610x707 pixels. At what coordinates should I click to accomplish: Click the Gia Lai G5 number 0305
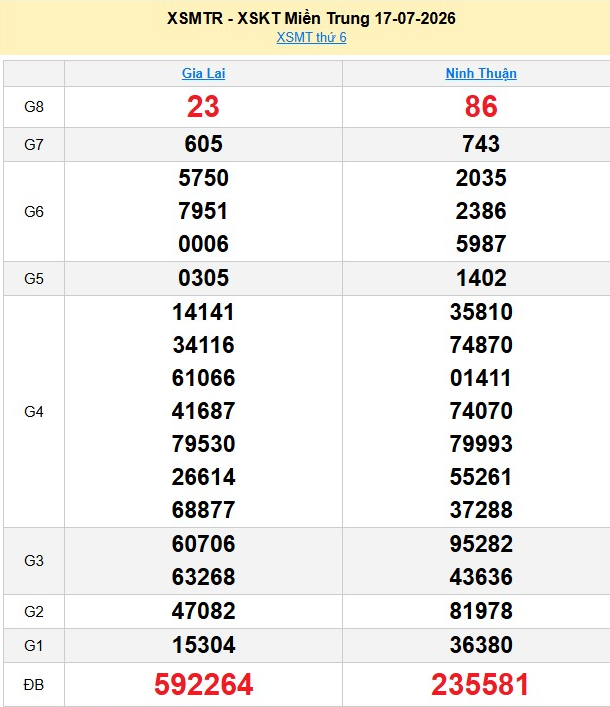(x=203, y=278)
